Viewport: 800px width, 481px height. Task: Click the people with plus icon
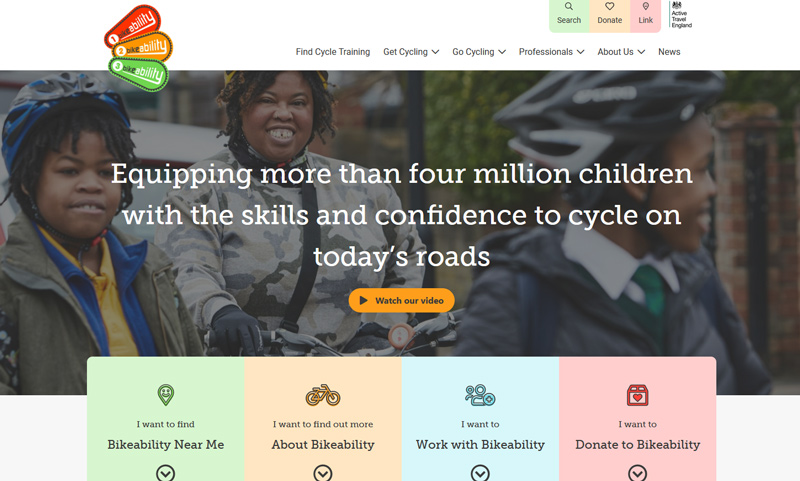pos(480,395)
